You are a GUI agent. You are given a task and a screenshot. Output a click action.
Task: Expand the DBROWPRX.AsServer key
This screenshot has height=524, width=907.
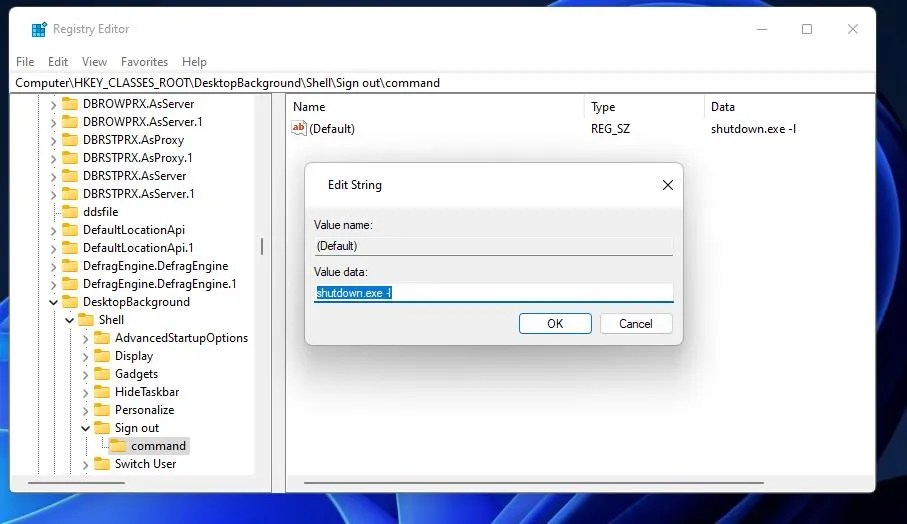click(53, 105)
